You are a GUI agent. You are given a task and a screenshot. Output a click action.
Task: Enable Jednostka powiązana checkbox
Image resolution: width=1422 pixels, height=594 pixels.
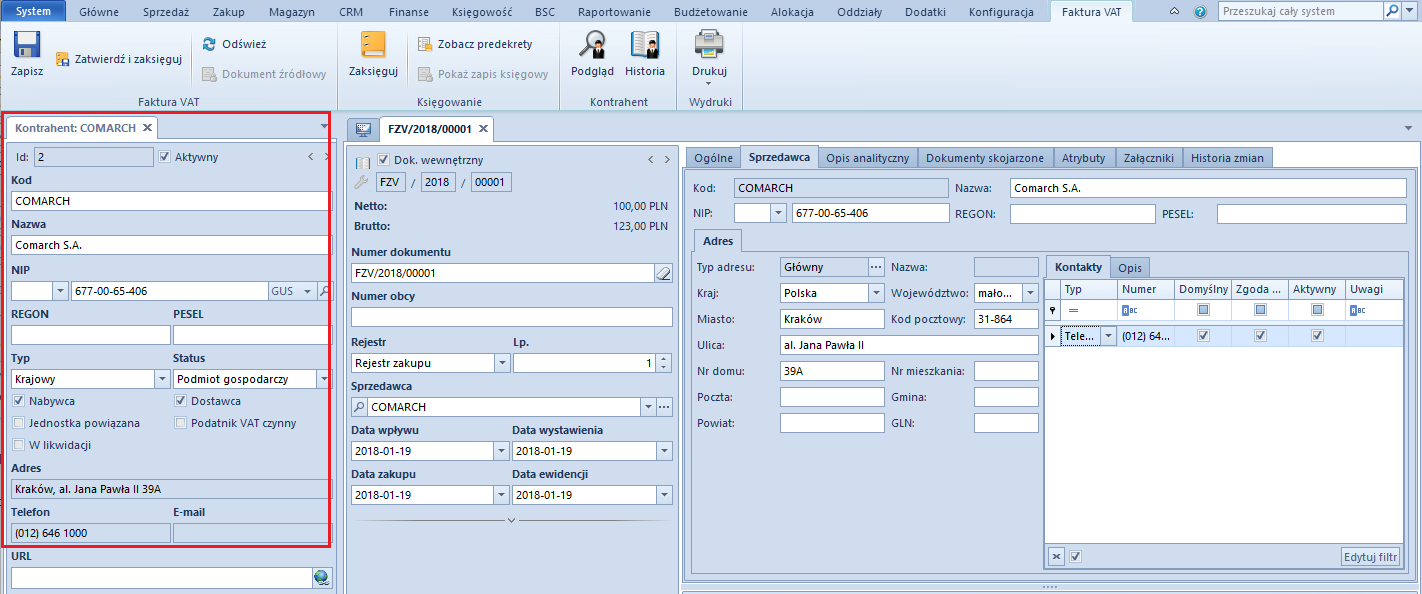[19, 423]
